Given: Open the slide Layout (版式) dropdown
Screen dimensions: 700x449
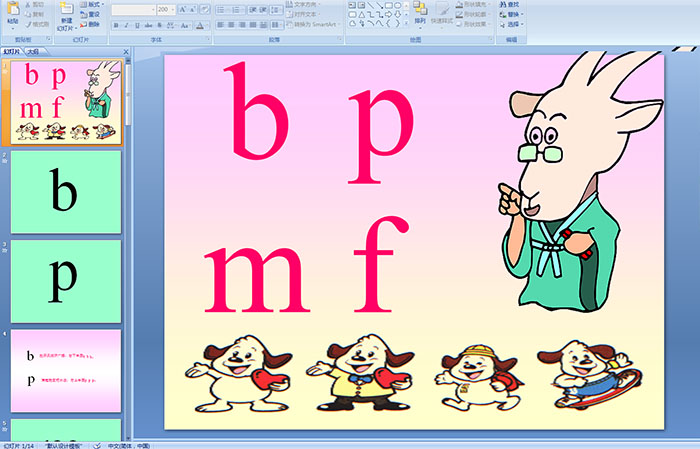Looking at the screenshot, I should (x=91, y=4).
